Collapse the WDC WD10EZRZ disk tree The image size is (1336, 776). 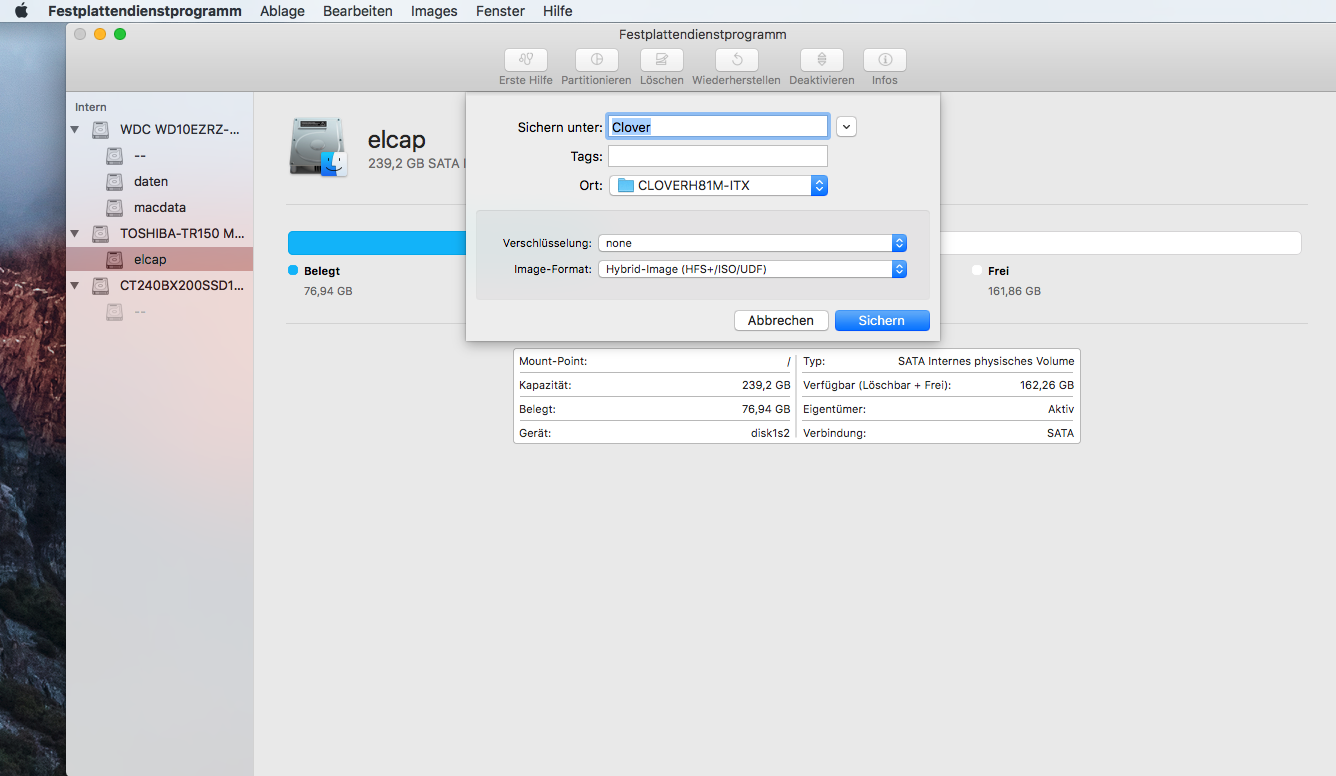coord(75,130)
